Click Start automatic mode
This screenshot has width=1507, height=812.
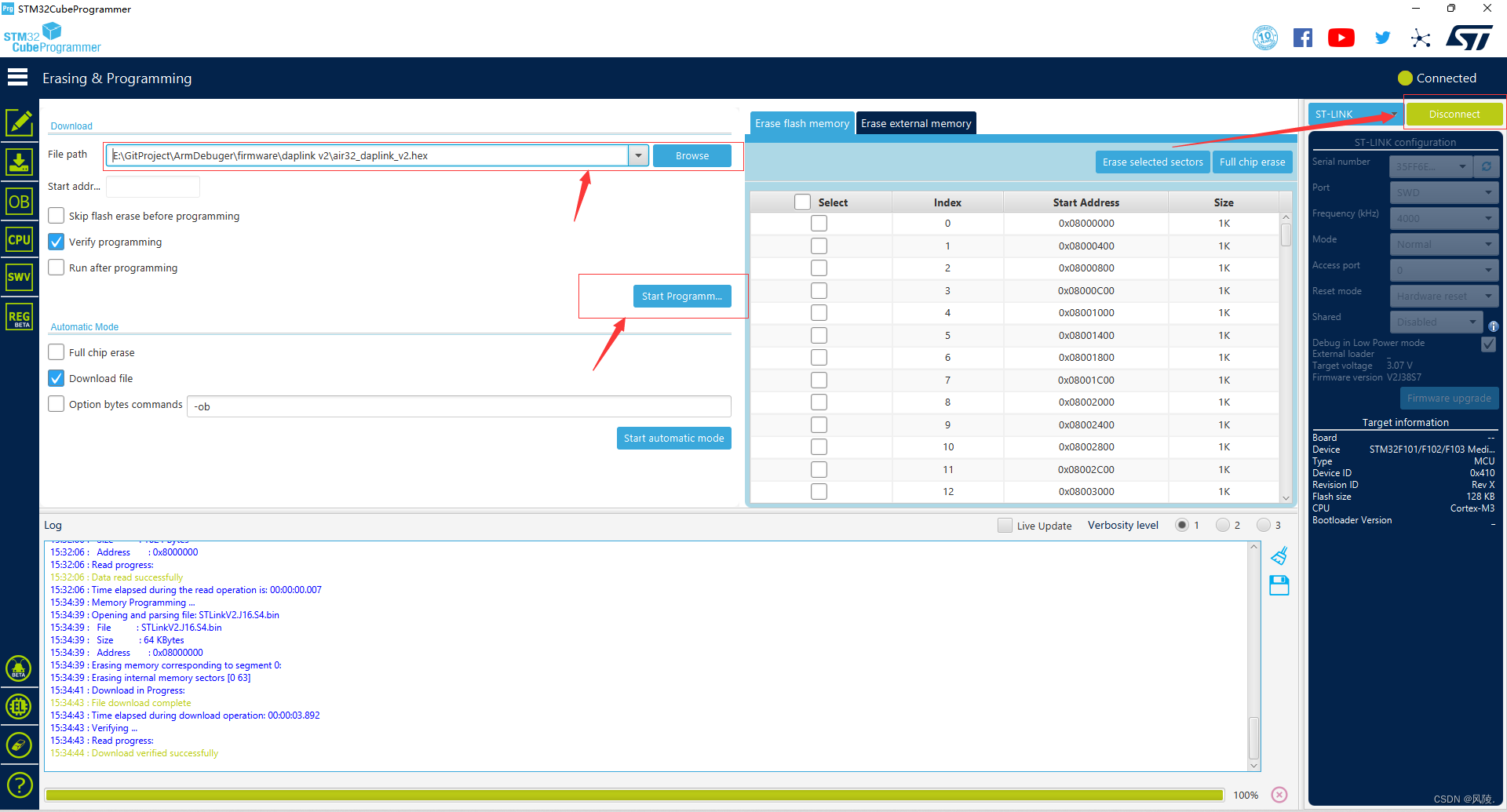(674, 438)
